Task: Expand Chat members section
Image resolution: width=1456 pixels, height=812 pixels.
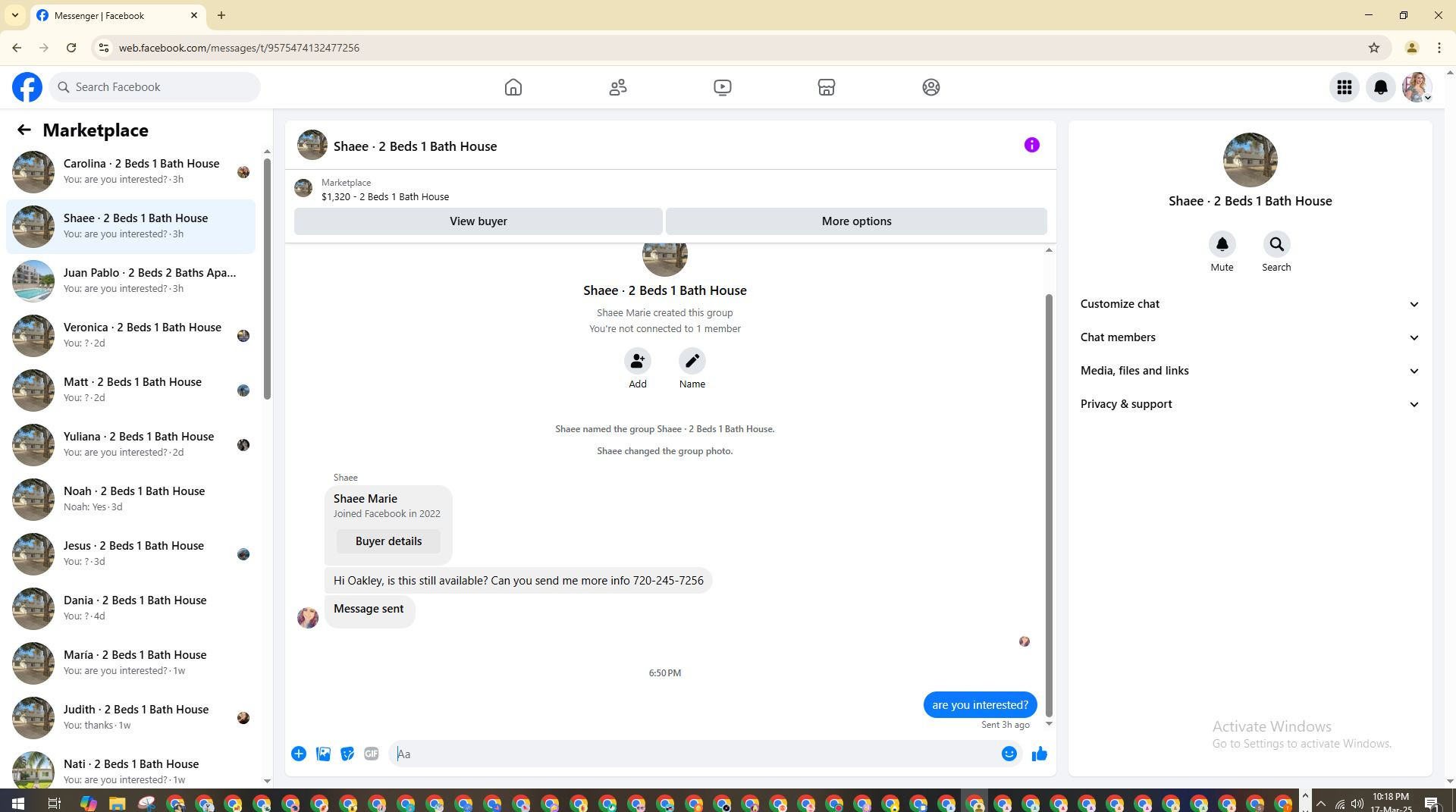Action: click(x=1250, y=337)
